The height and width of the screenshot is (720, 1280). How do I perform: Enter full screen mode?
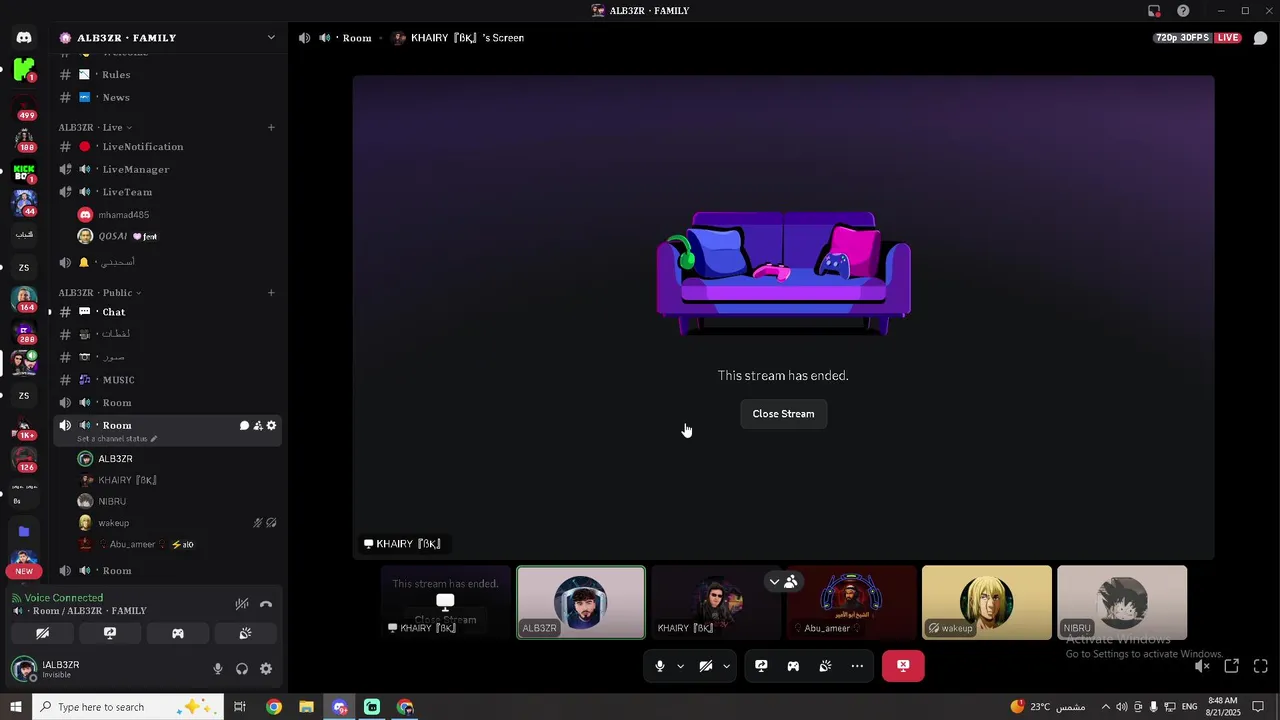[1261, 666]
